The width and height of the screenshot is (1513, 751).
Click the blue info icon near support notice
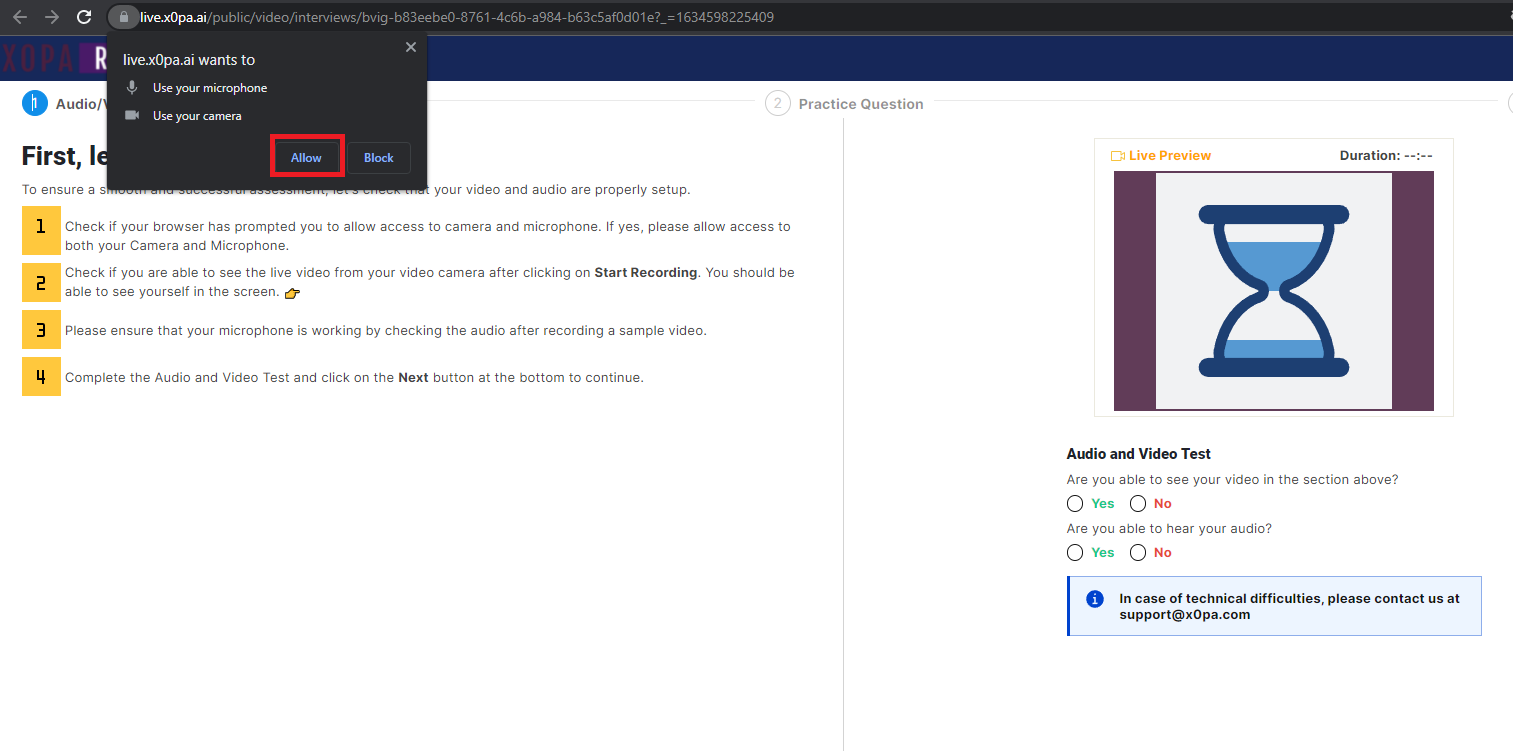point(1094,599)
